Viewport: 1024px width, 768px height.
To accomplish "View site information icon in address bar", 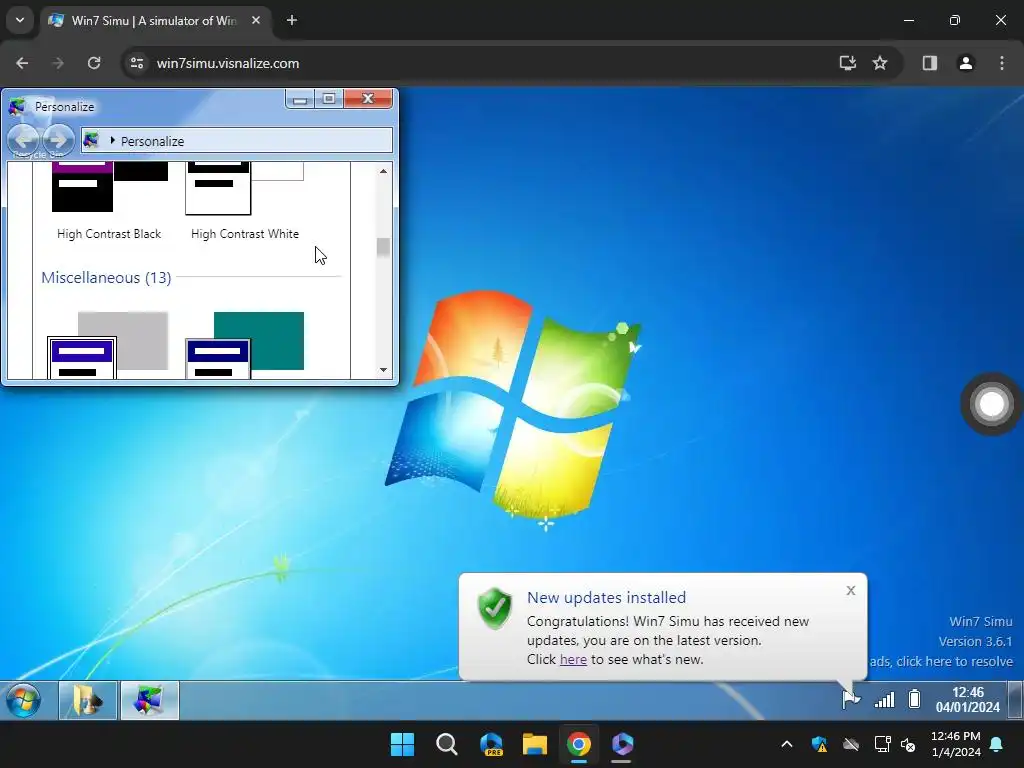I will coord(137,63).
